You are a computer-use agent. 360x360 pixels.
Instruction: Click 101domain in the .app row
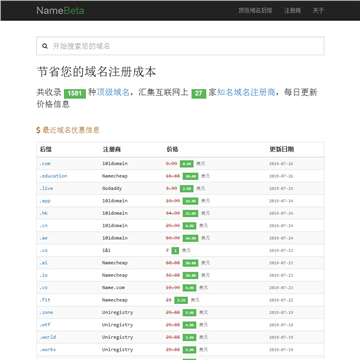pos(115,201)
